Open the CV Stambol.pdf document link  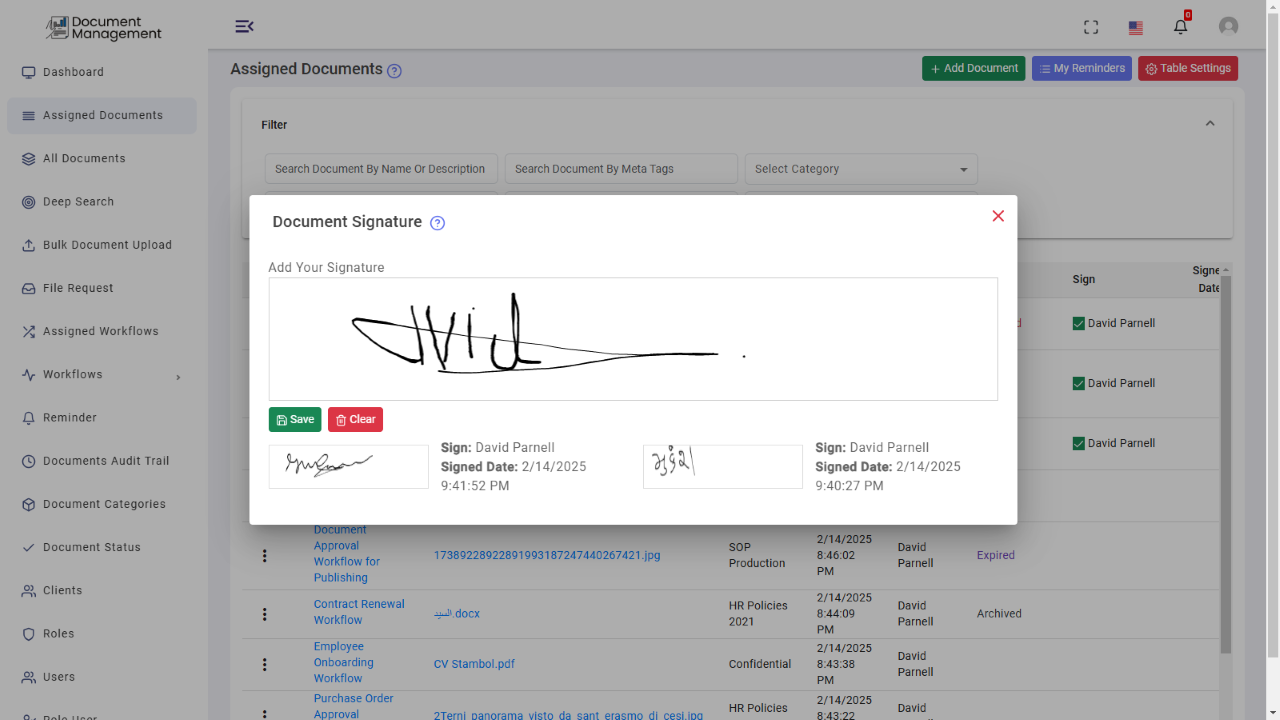pyautogui.click(x=474, y=663)
